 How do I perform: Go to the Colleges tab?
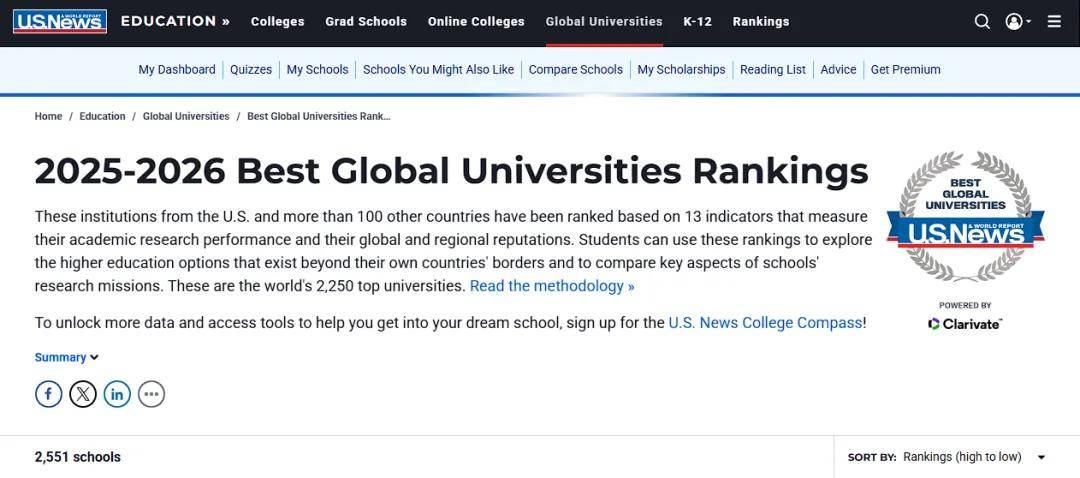(277, 21)
